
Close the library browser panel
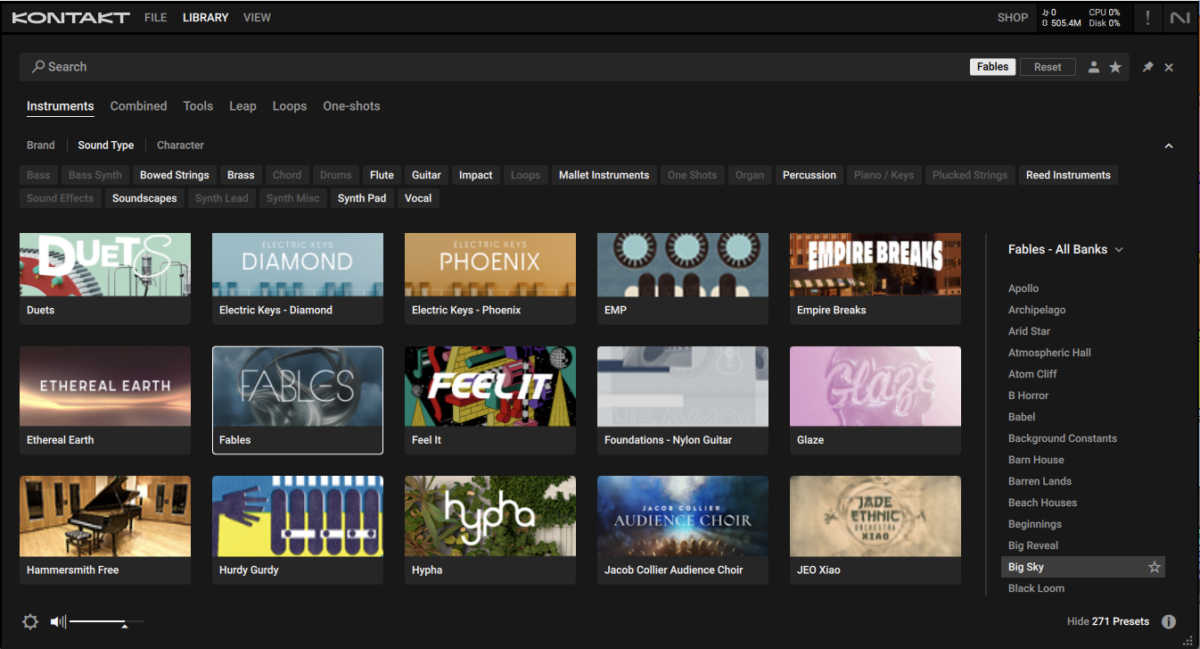[1169, 67]
